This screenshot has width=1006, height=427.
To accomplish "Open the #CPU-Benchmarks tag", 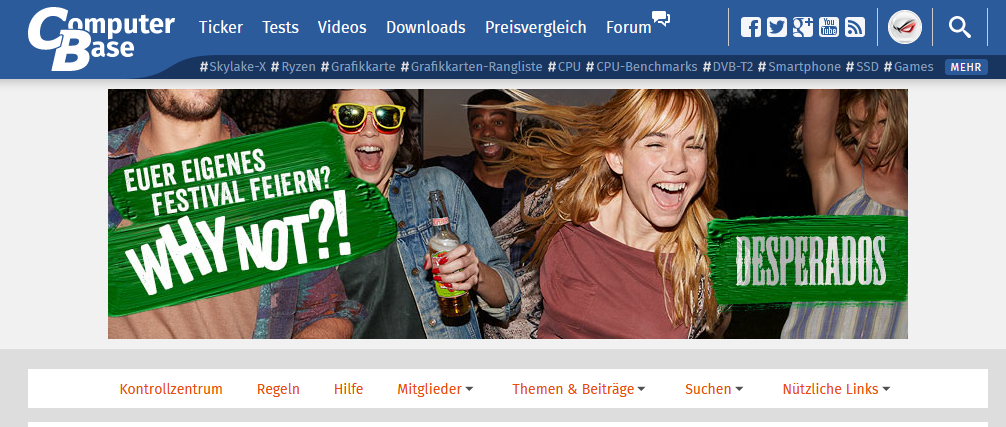I will 642,67.
